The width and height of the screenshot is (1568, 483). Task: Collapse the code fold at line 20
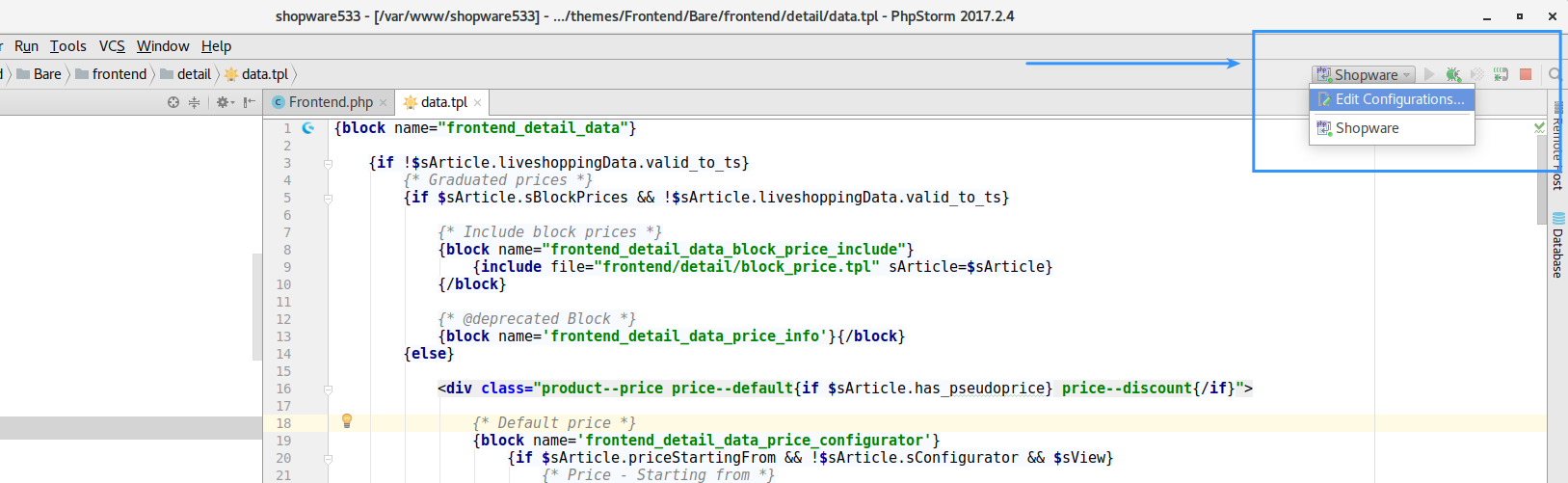(x=328, y=458)
